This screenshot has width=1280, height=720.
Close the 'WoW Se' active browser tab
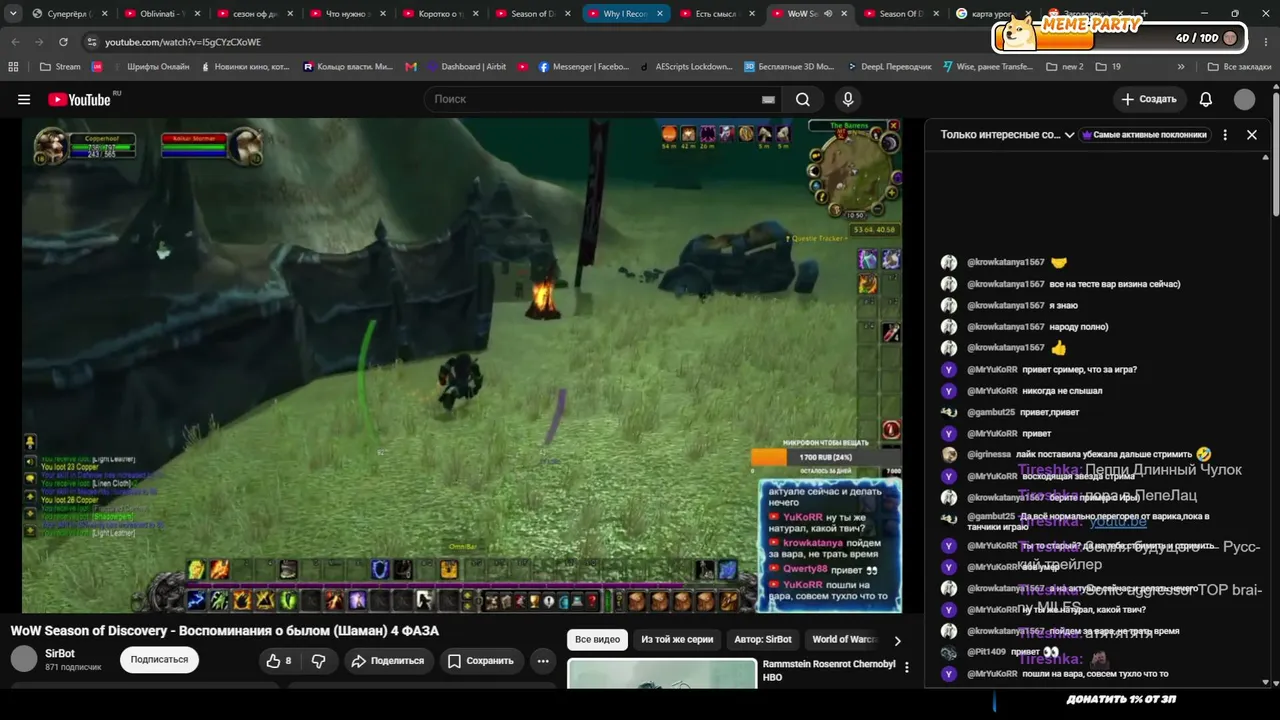pyautogui.click(x=844, y=14)
